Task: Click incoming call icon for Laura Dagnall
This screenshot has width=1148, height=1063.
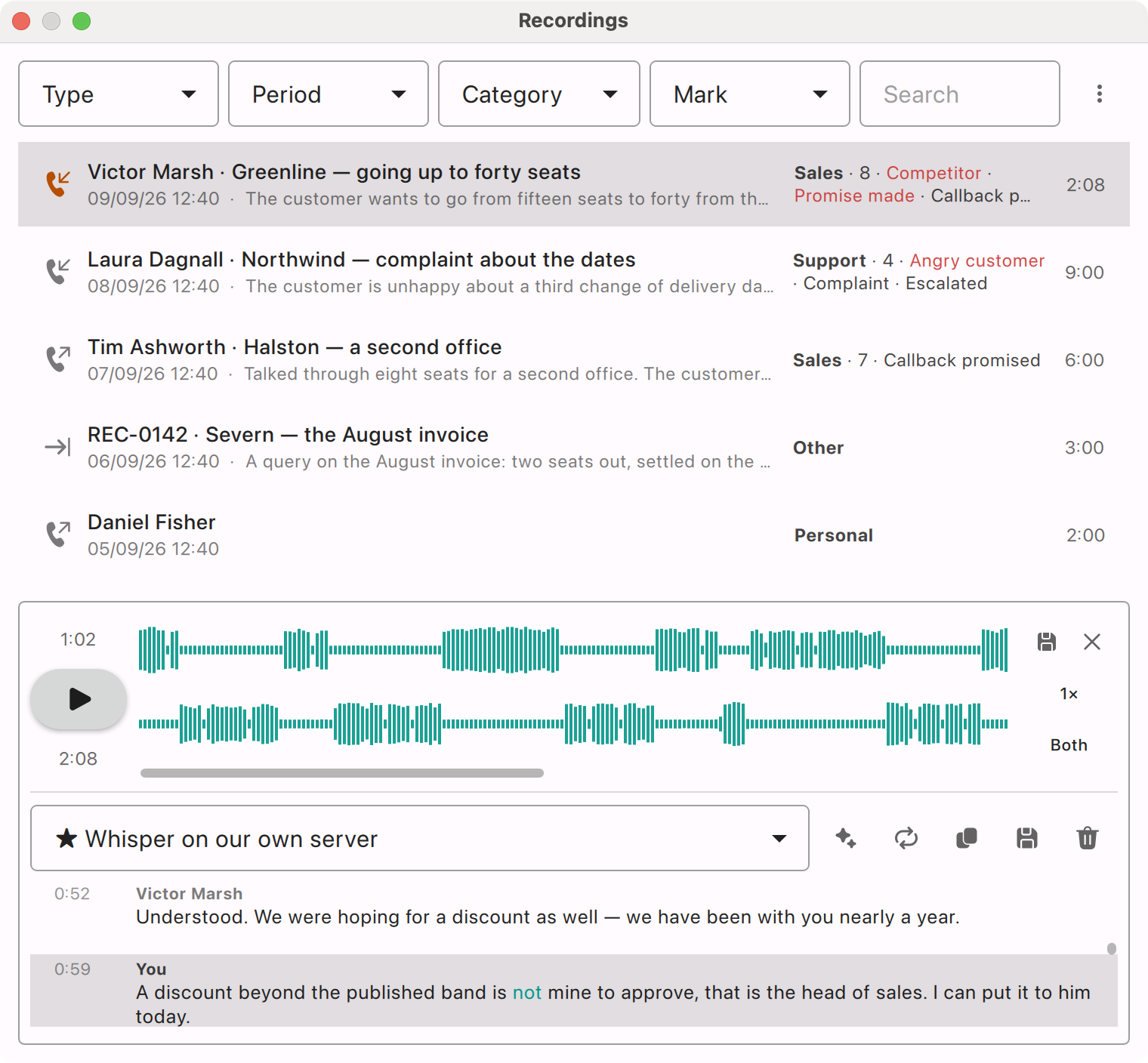Action: point(58,271)
